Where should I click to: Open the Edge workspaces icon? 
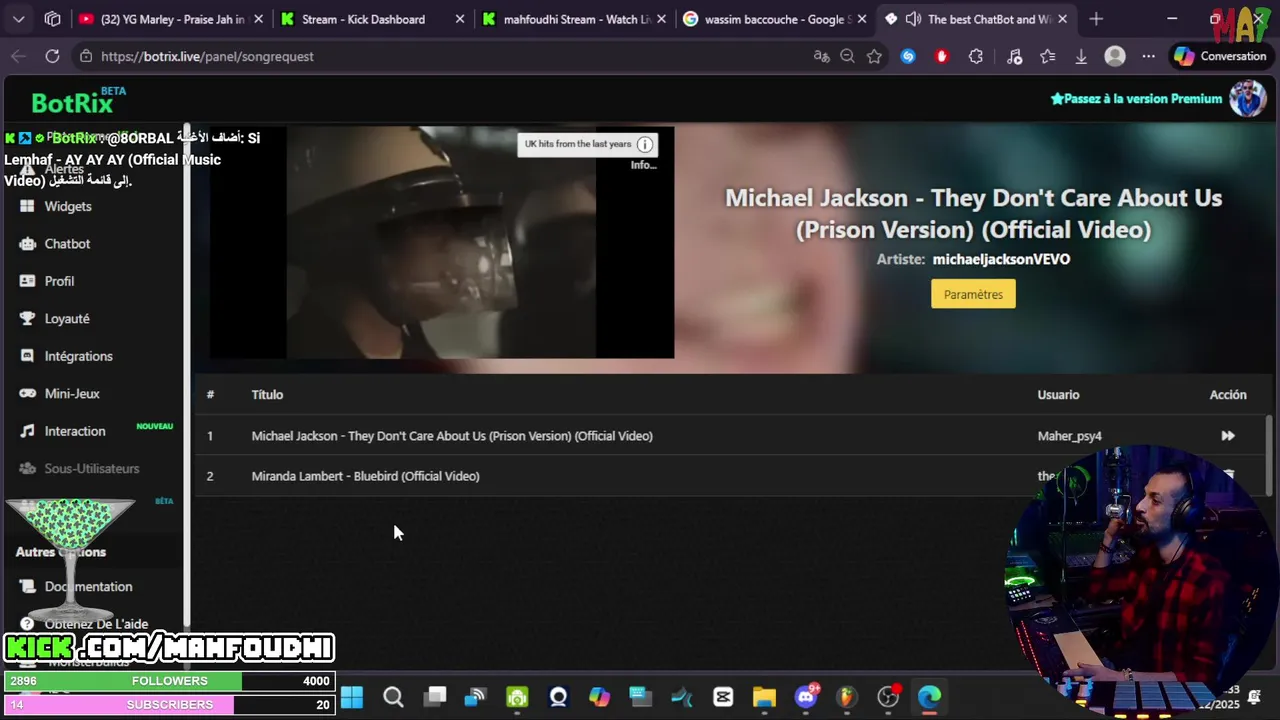point(52,19)
